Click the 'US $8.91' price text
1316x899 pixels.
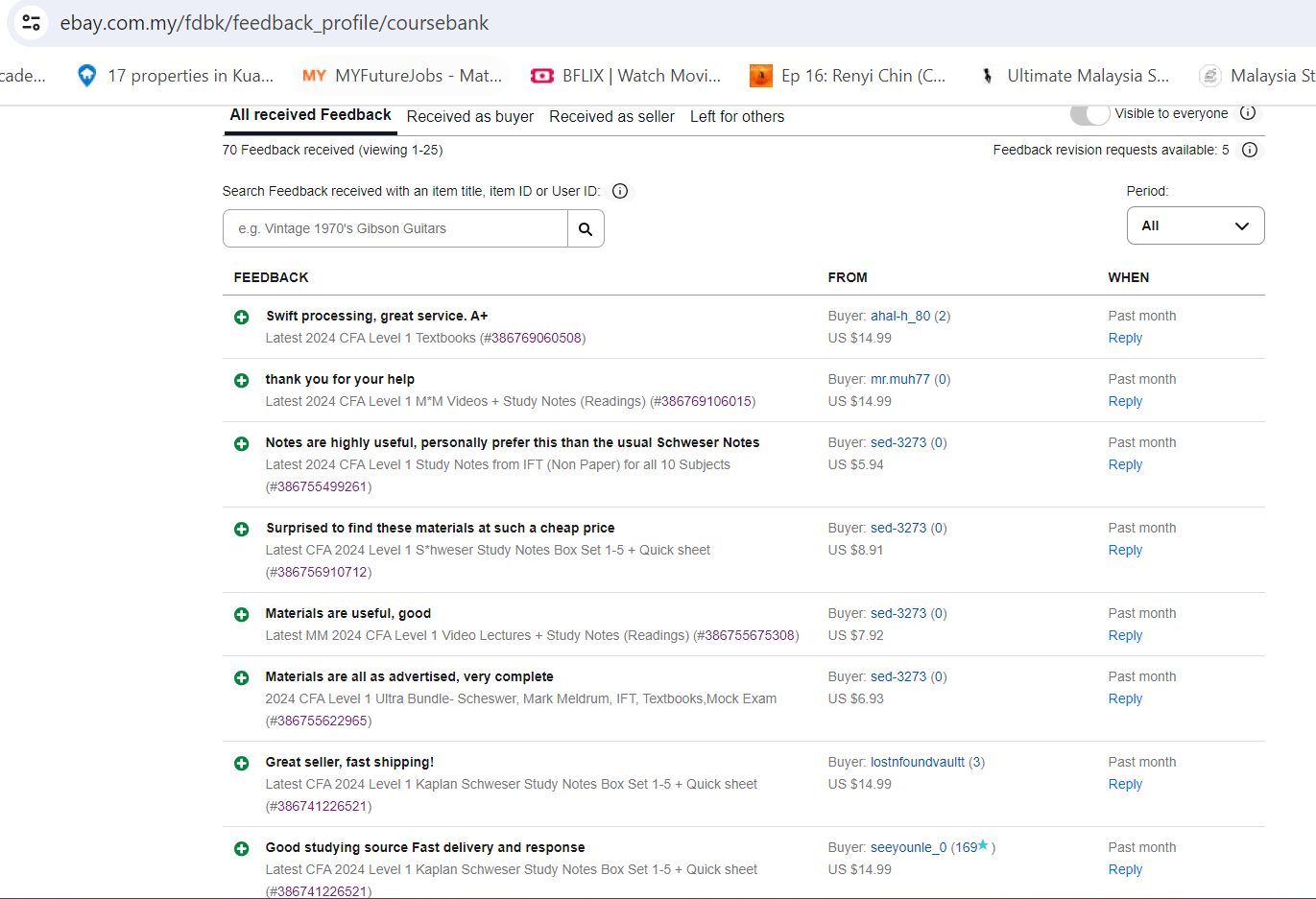pos(856,550)
